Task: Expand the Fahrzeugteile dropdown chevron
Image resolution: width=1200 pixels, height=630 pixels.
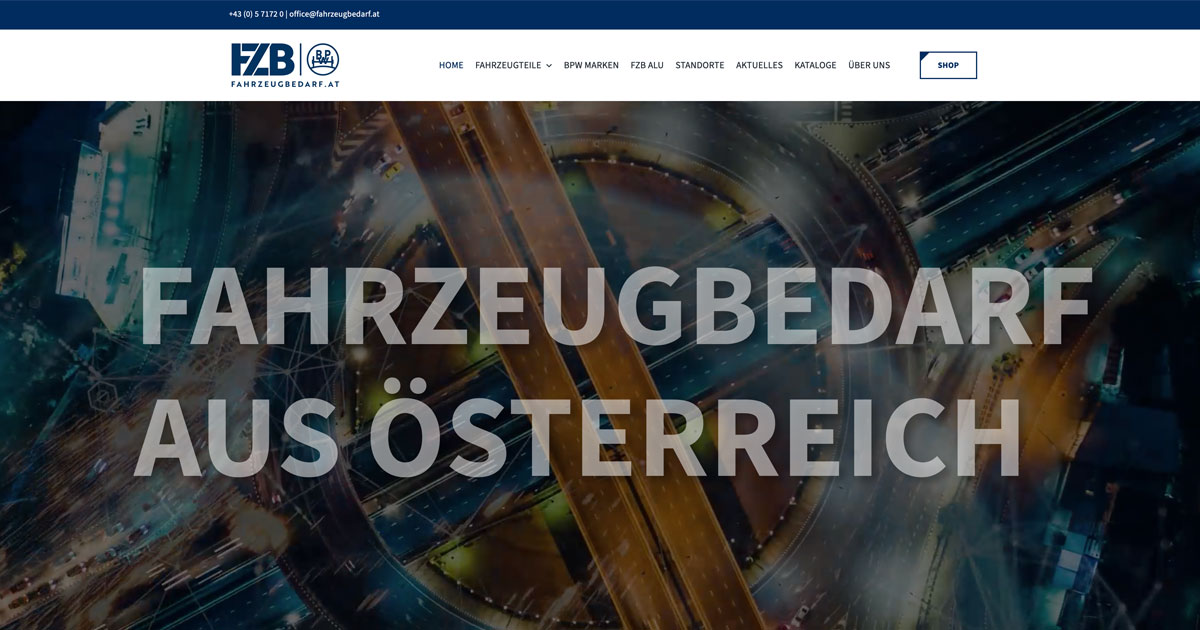Action: 549,66
